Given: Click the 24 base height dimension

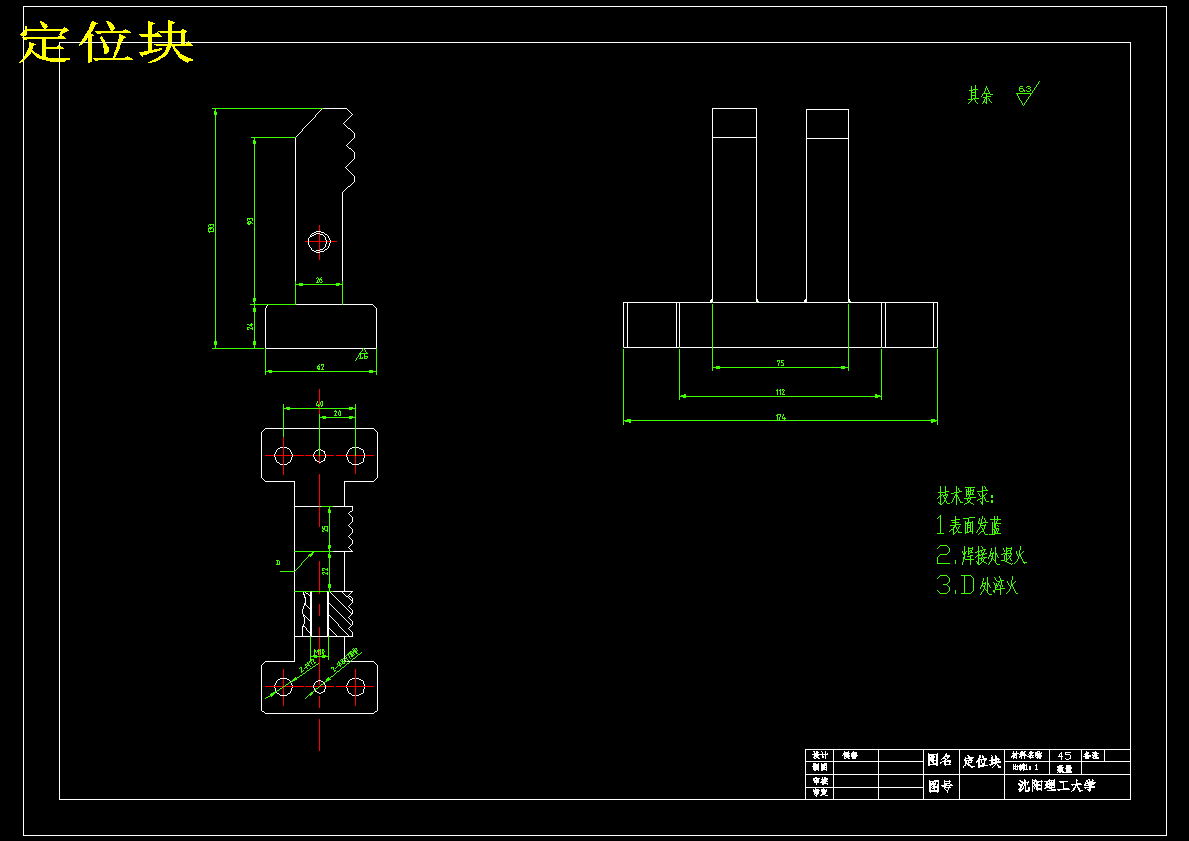Looking at the screenshot, I should coord(250,327).
